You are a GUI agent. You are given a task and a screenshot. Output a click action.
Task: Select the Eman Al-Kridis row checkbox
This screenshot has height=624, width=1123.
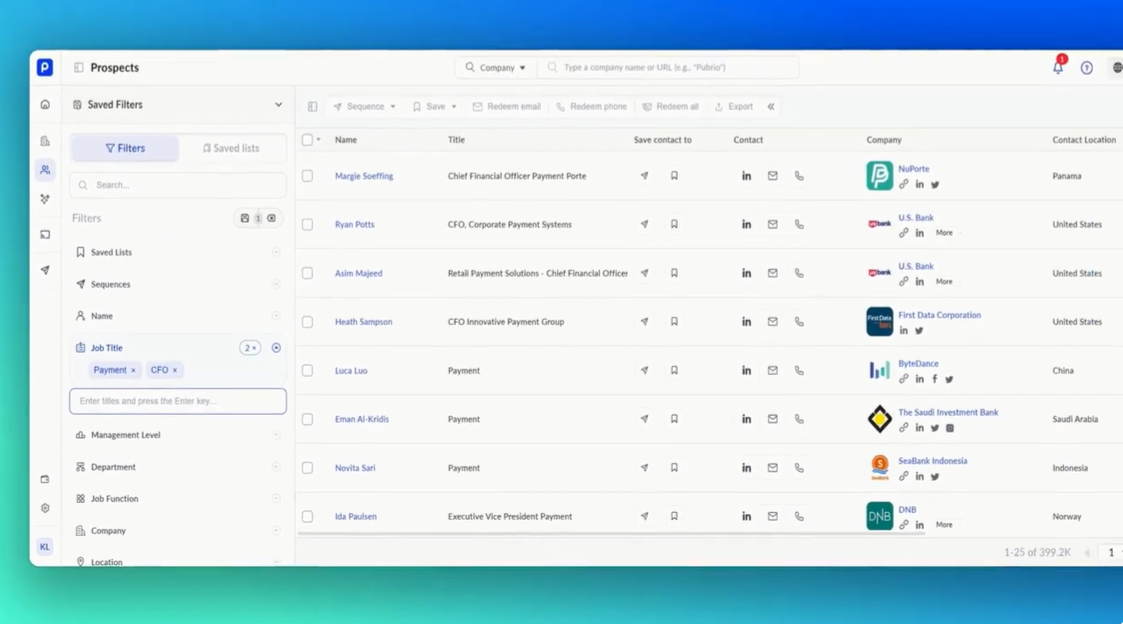coord(307,419)
